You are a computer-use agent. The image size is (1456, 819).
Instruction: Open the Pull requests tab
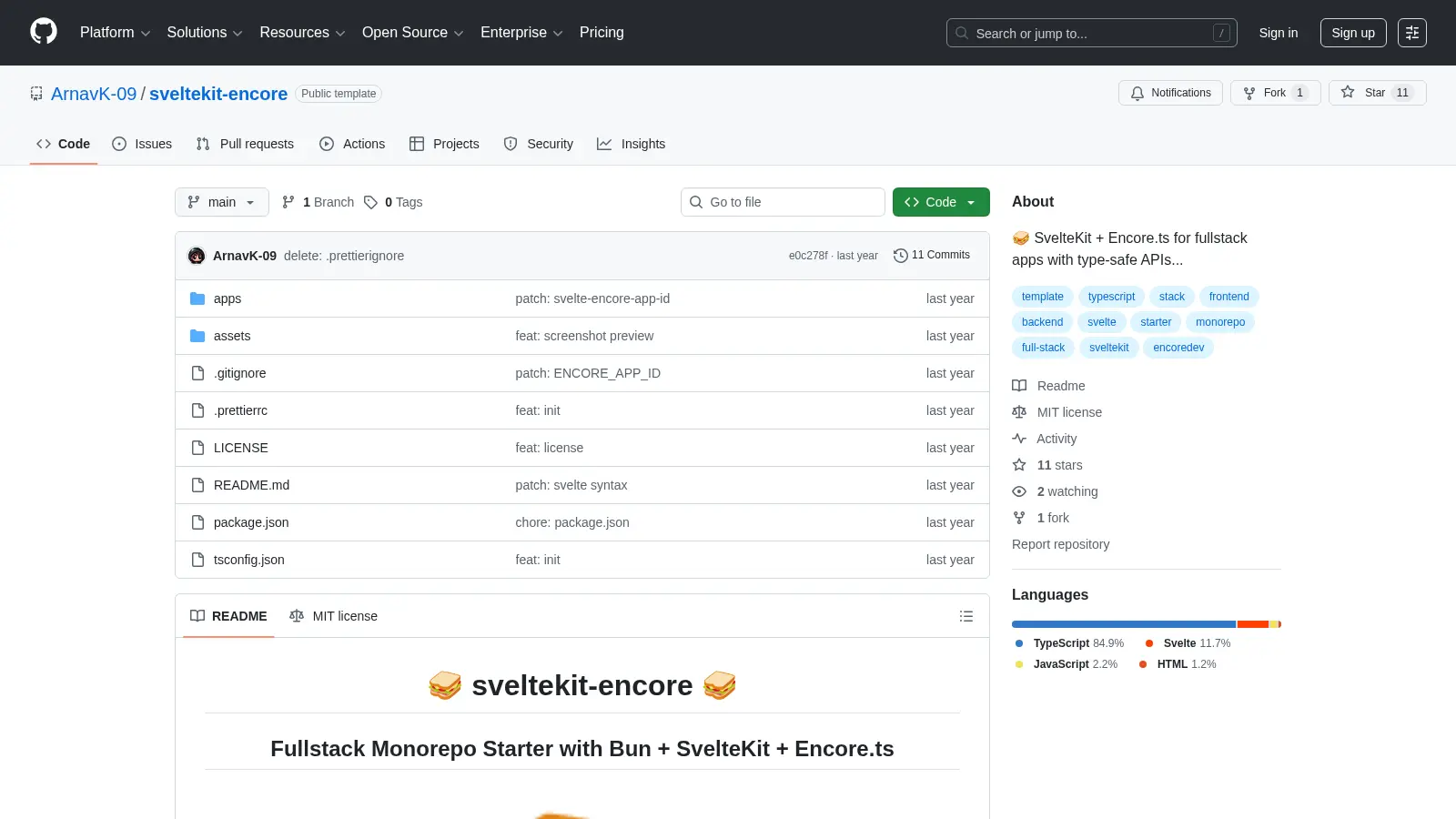pyautogui.click(x=245, y=144)
